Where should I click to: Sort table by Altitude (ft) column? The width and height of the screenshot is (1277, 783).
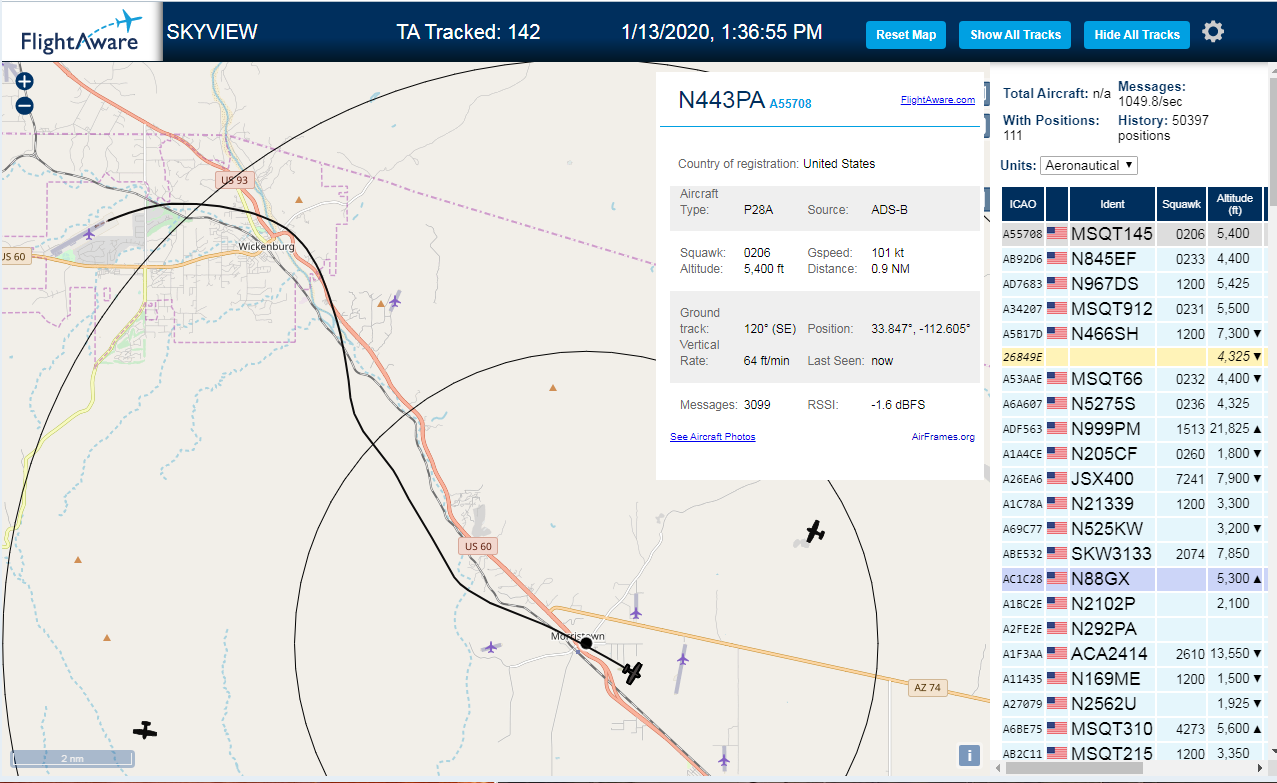point(1236,204)
